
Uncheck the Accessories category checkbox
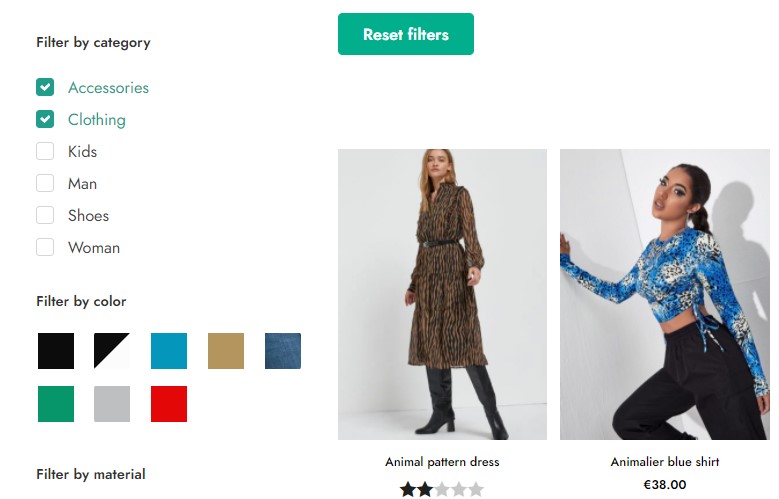(45, 88)
